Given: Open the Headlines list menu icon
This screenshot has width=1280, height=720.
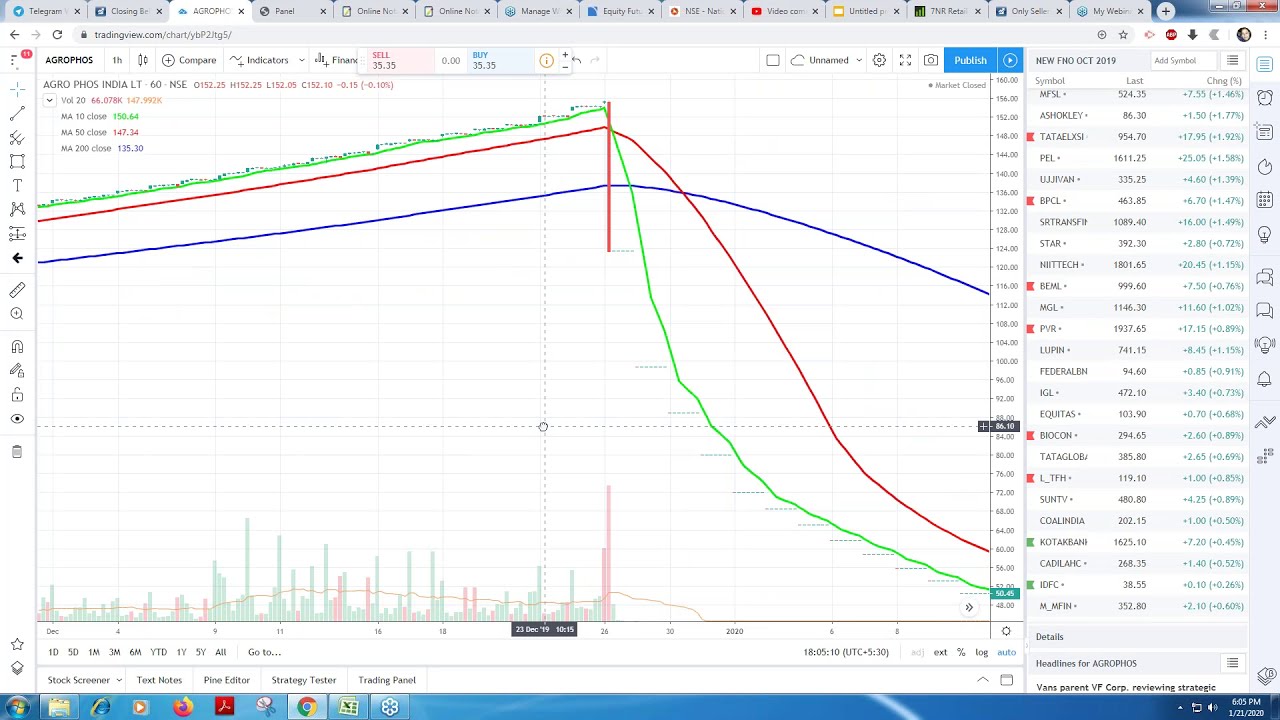Looking at the screenshot, I should (1233, 663).
